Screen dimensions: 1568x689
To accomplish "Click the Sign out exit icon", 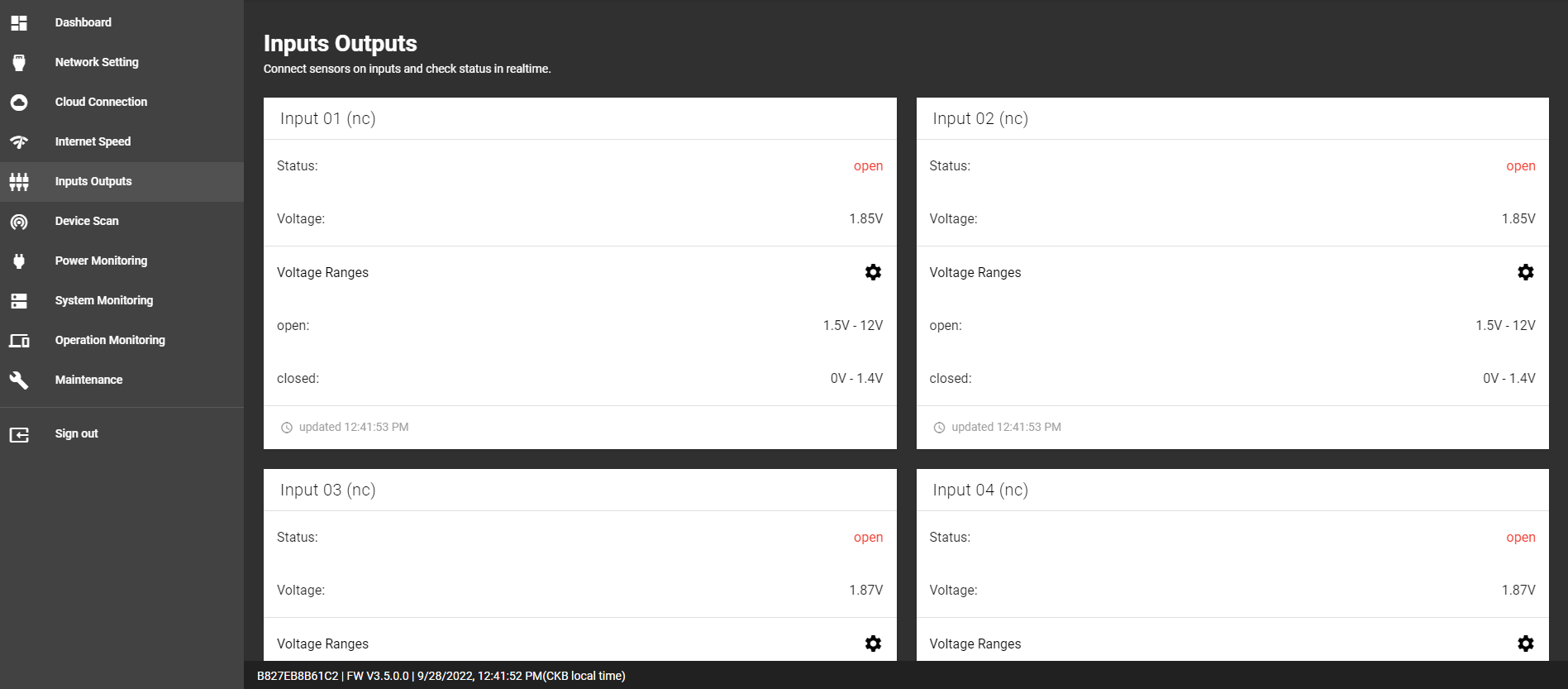I will [x=19, y=434].
